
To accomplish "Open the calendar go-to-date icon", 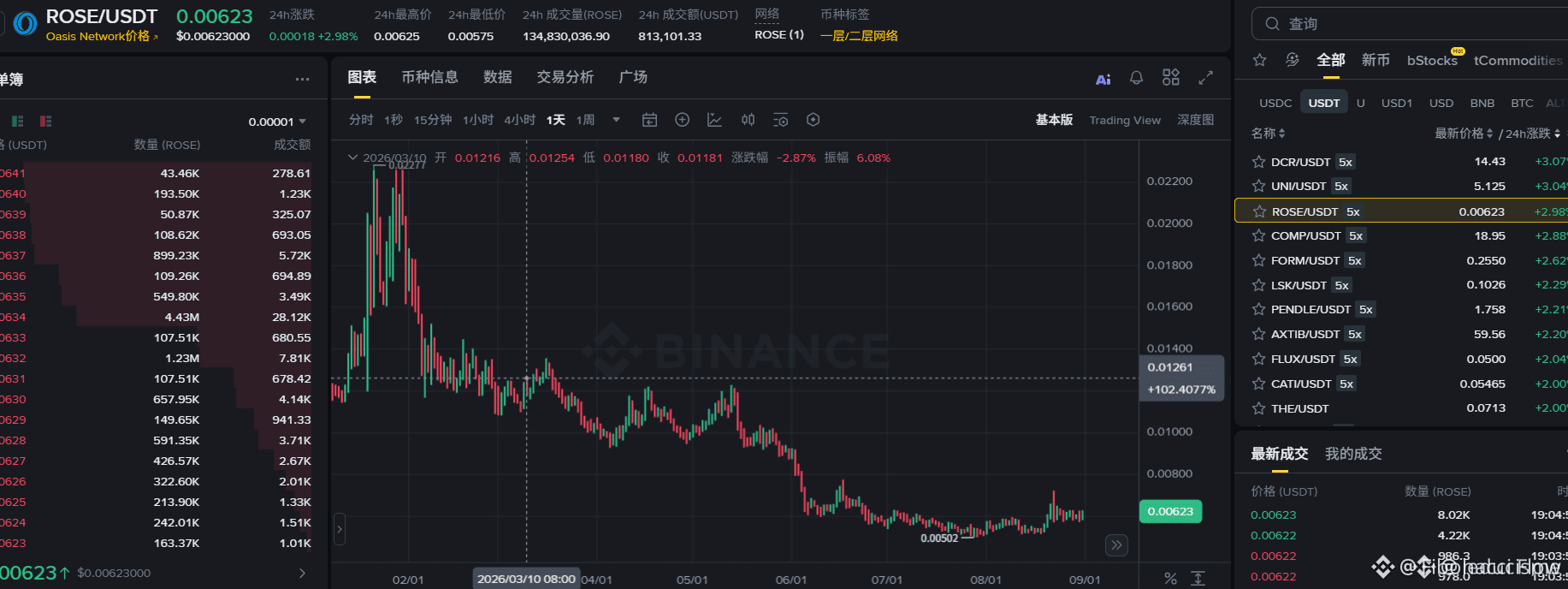I will 650,120.
